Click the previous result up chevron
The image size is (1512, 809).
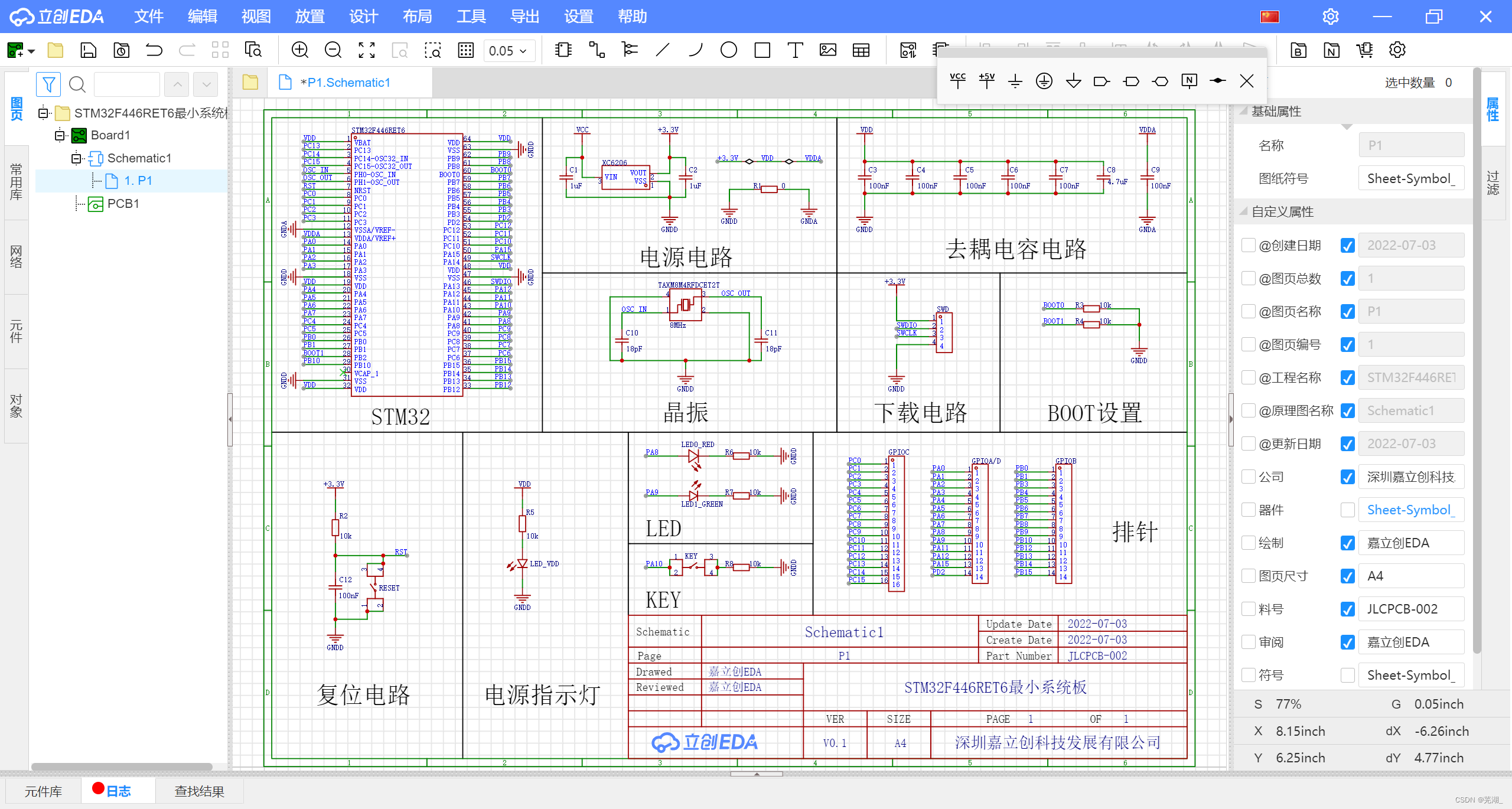(177, 84)
